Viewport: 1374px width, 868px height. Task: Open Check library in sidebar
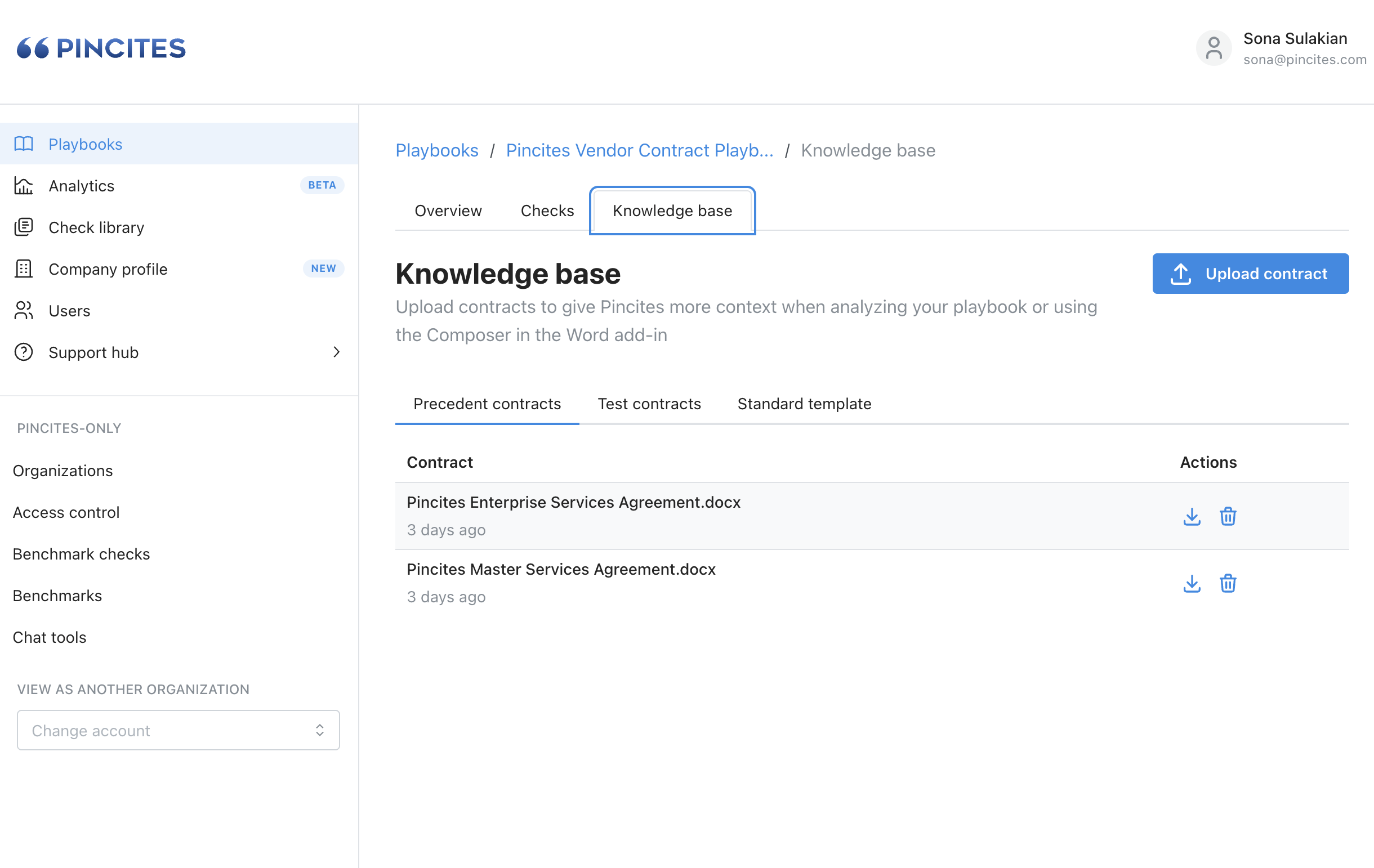(x=96, y=227)
